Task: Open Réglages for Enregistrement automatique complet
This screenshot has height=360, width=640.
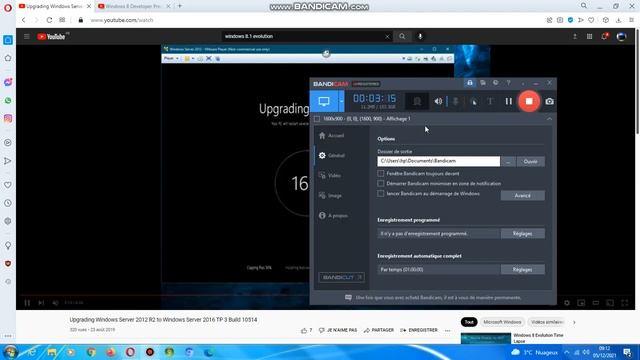Action: click(x=522, y=269)
